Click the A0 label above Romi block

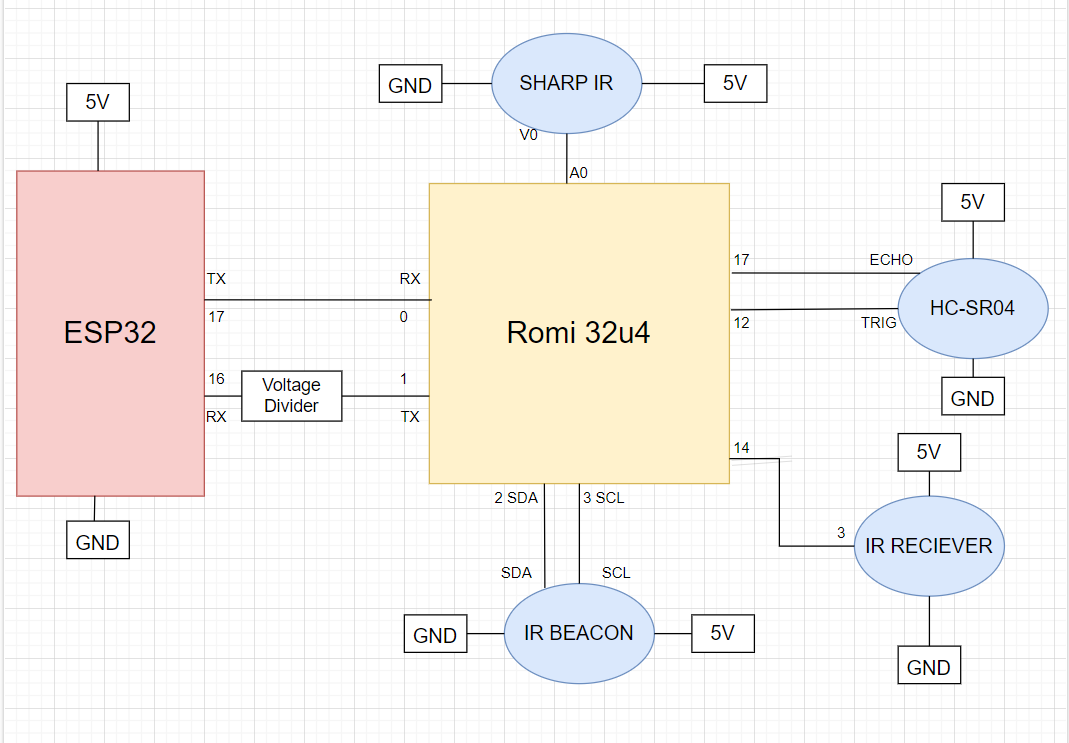click(578, 173)
